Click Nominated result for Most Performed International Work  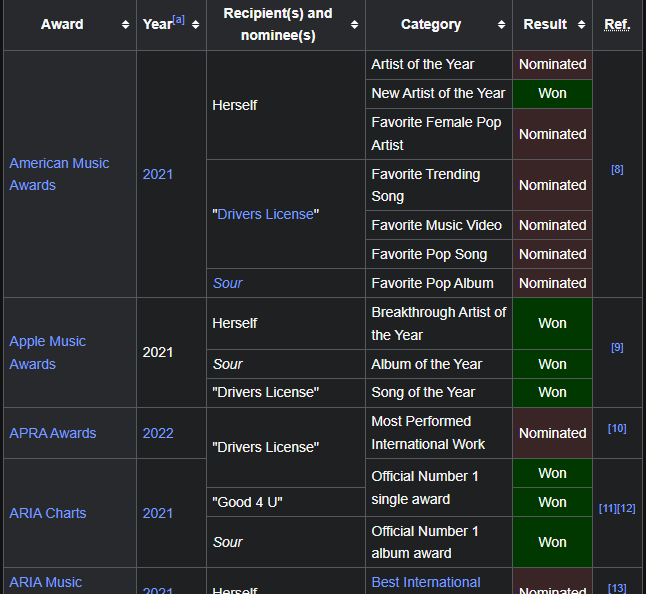tap(552, 433)
